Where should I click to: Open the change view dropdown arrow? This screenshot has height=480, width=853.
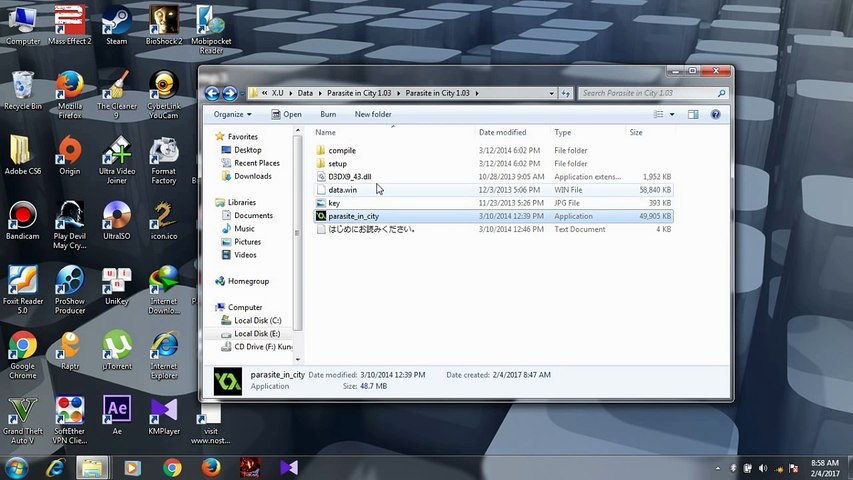[x=671, y=114]
